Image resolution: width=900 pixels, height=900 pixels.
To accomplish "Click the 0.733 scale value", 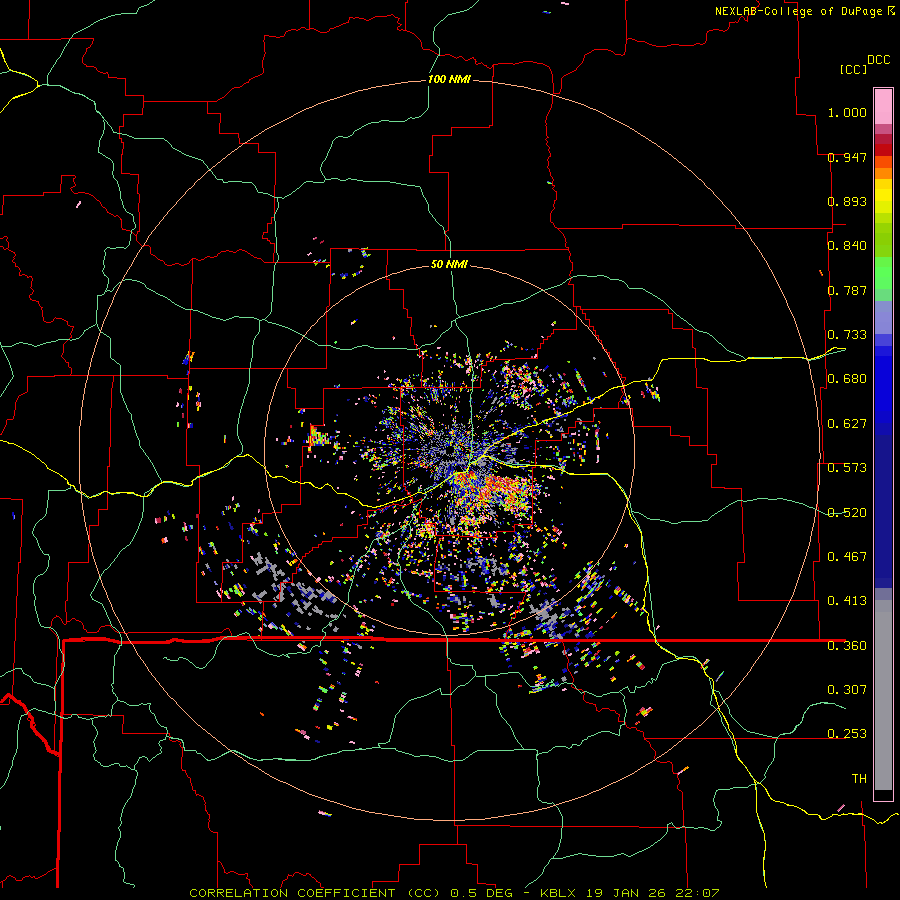I will 847,335.
